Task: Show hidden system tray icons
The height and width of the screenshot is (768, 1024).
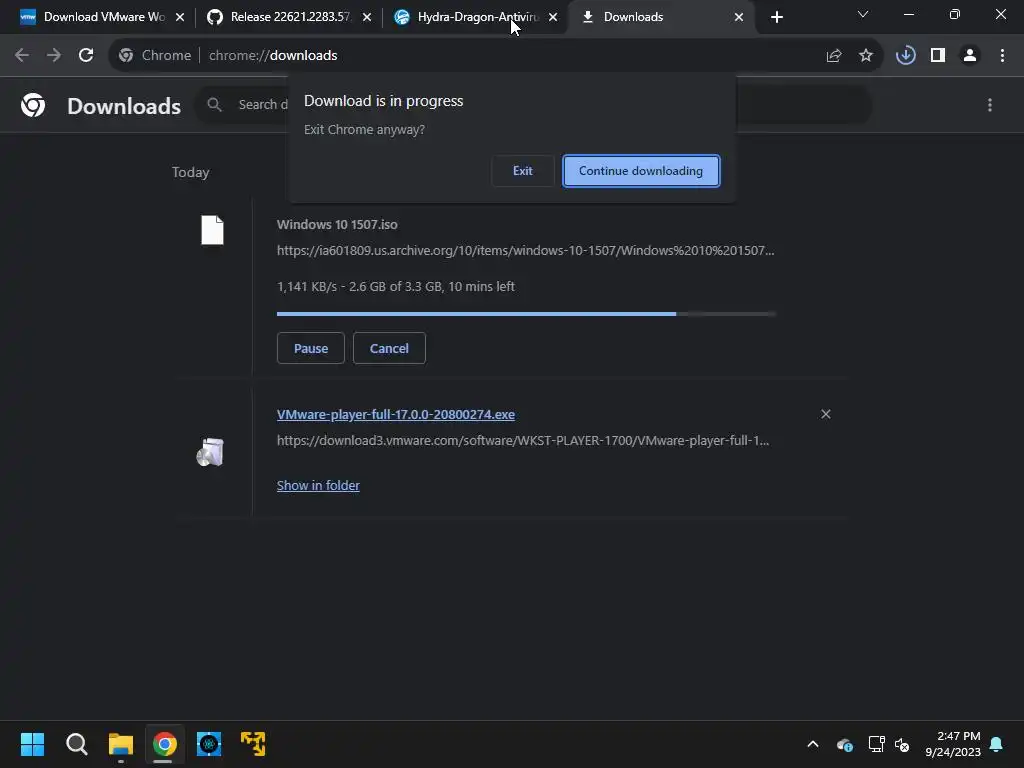Action: (x=813, y=744)
